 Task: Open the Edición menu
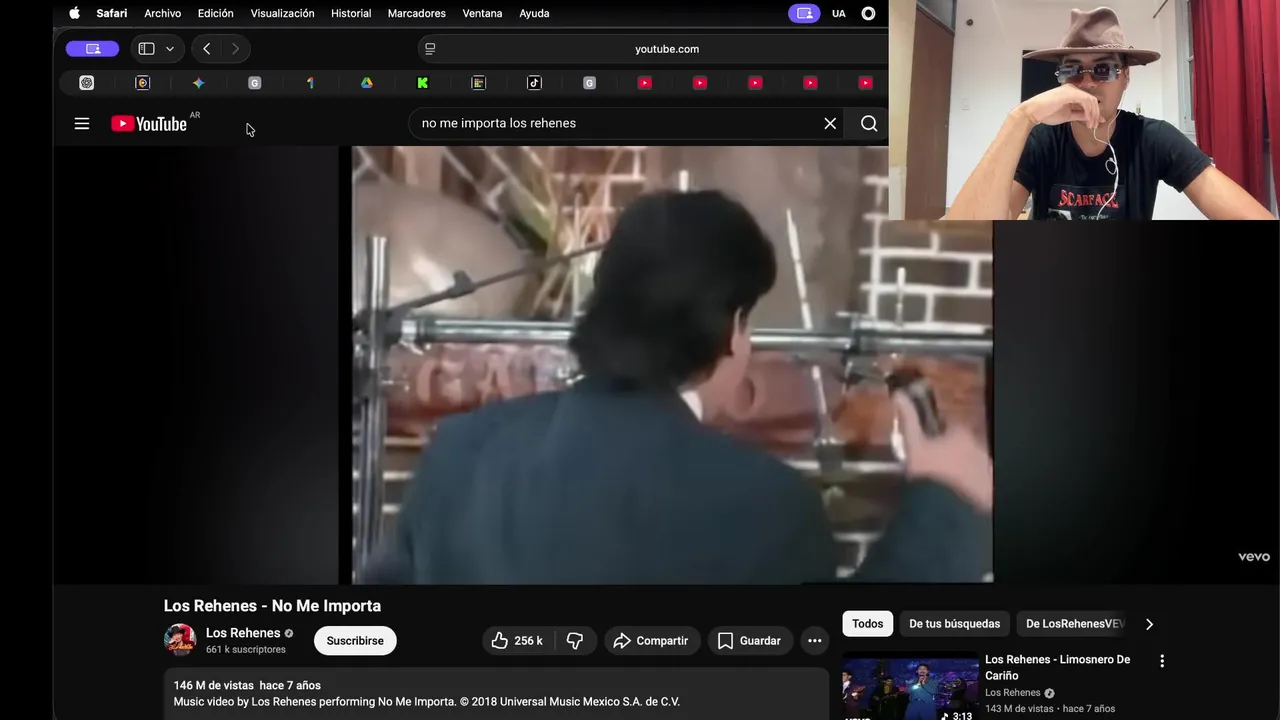(215, 13)
